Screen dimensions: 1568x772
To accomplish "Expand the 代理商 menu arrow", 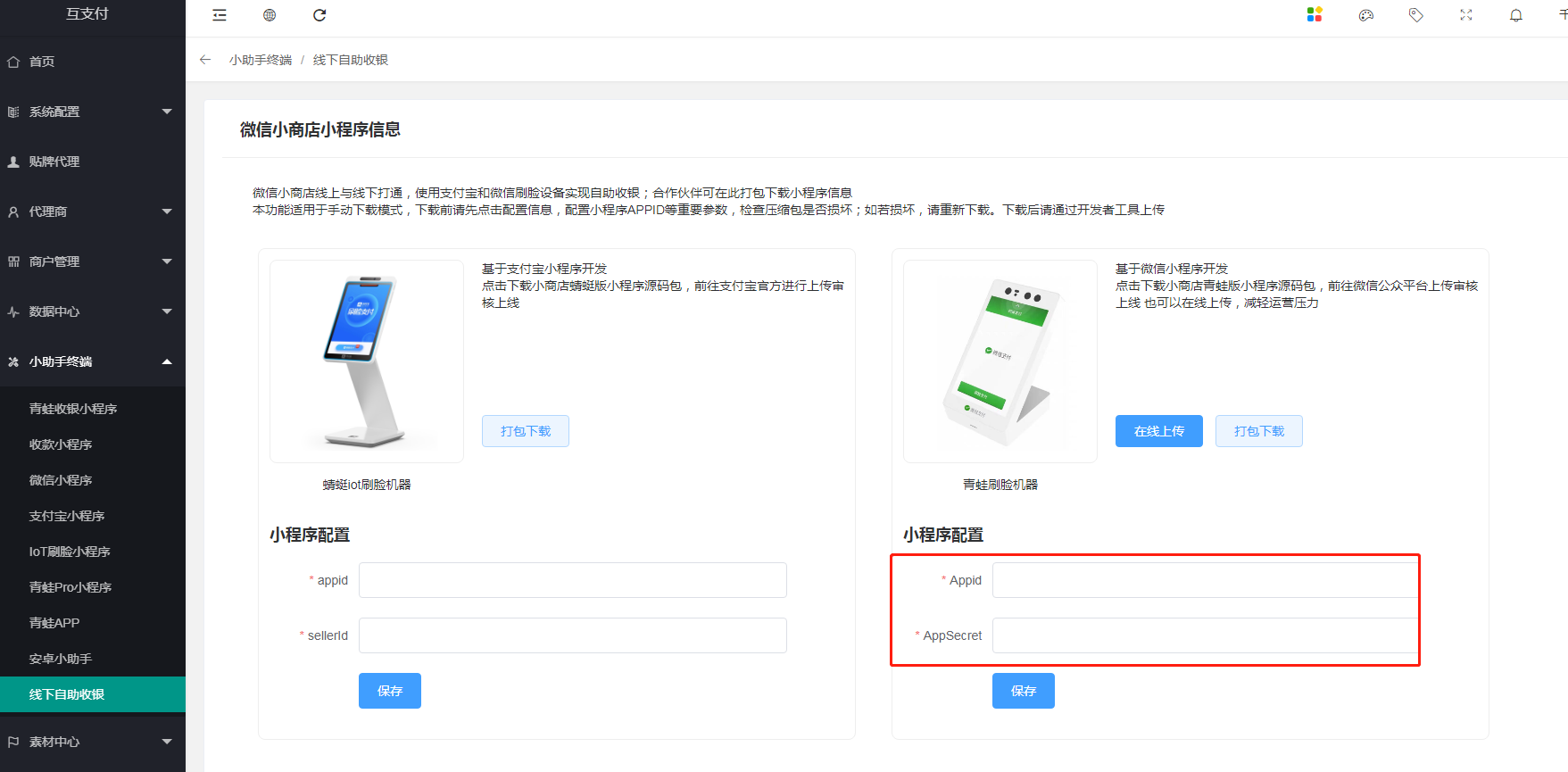I will [x=167, y=212].
